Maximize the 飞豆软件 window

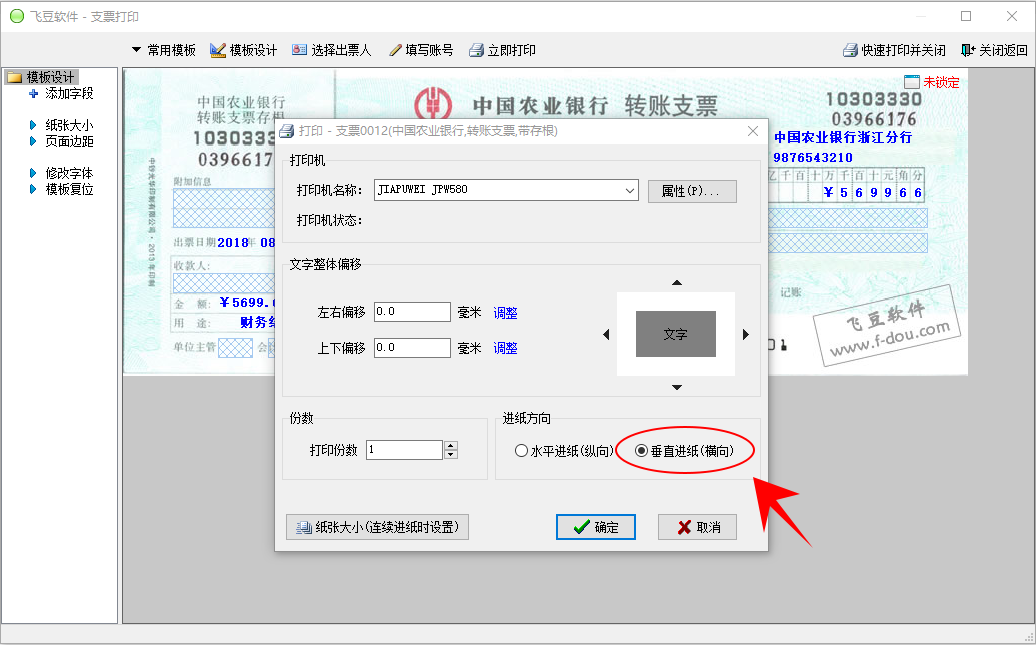point(966,17)
